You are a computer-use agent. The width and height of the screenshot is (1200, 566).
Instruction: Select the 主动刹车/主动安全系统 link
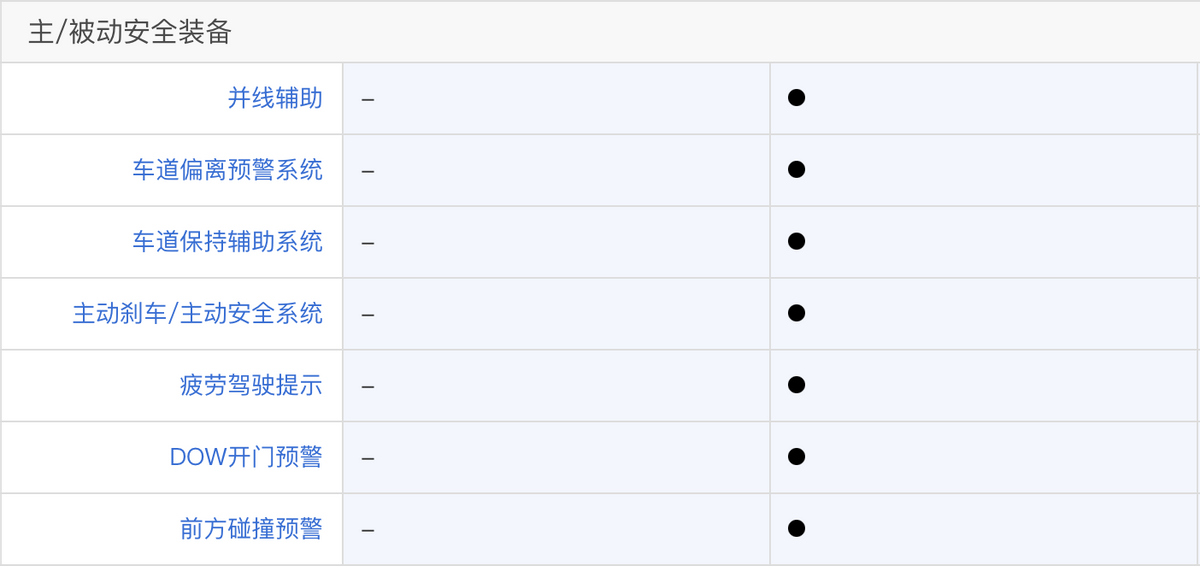click(198, 314)
